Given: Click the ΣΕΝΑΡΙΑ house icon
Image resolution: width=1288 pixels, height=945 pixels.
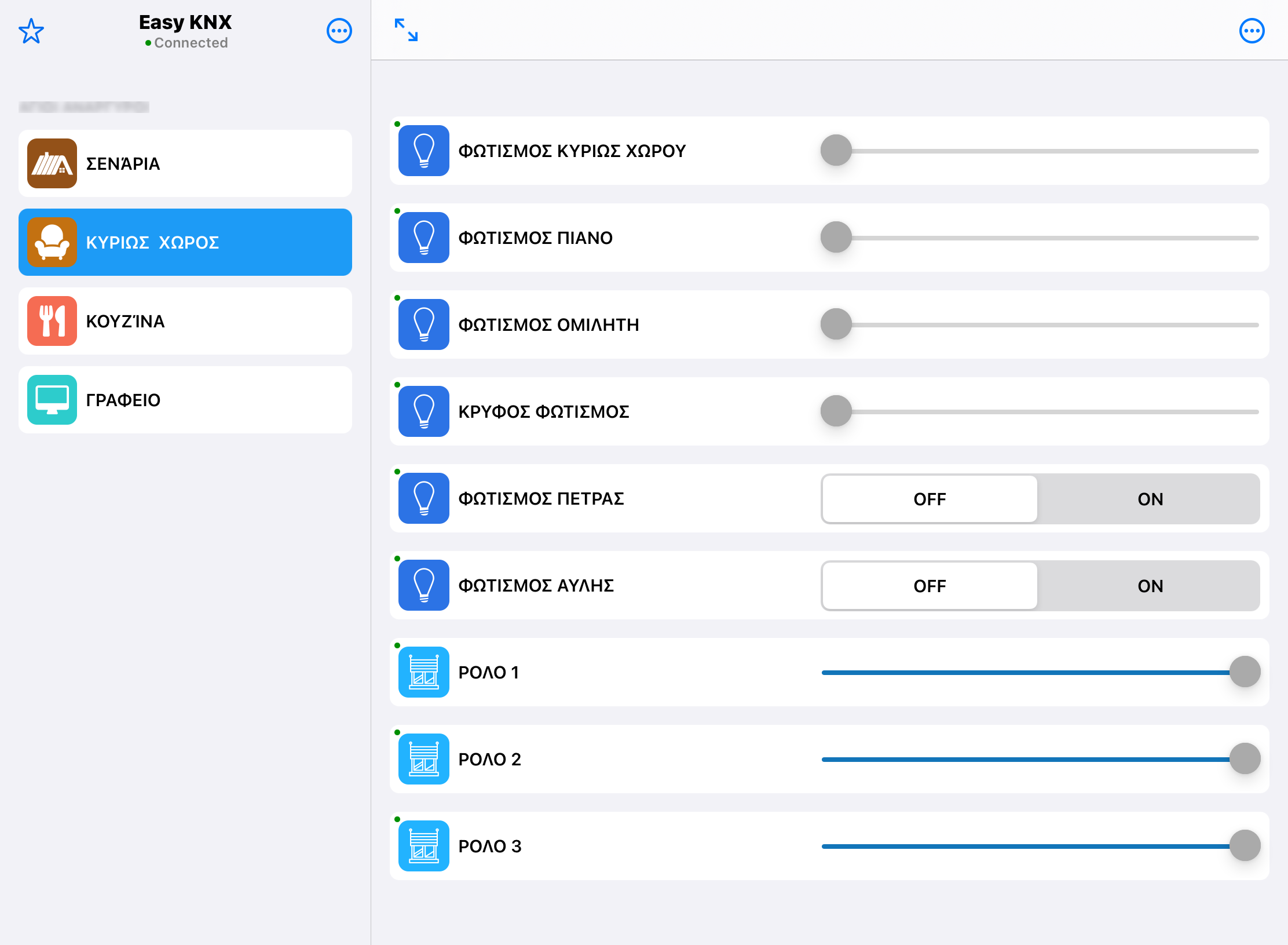Looking at the screenshot, I should tap(52, 163).
